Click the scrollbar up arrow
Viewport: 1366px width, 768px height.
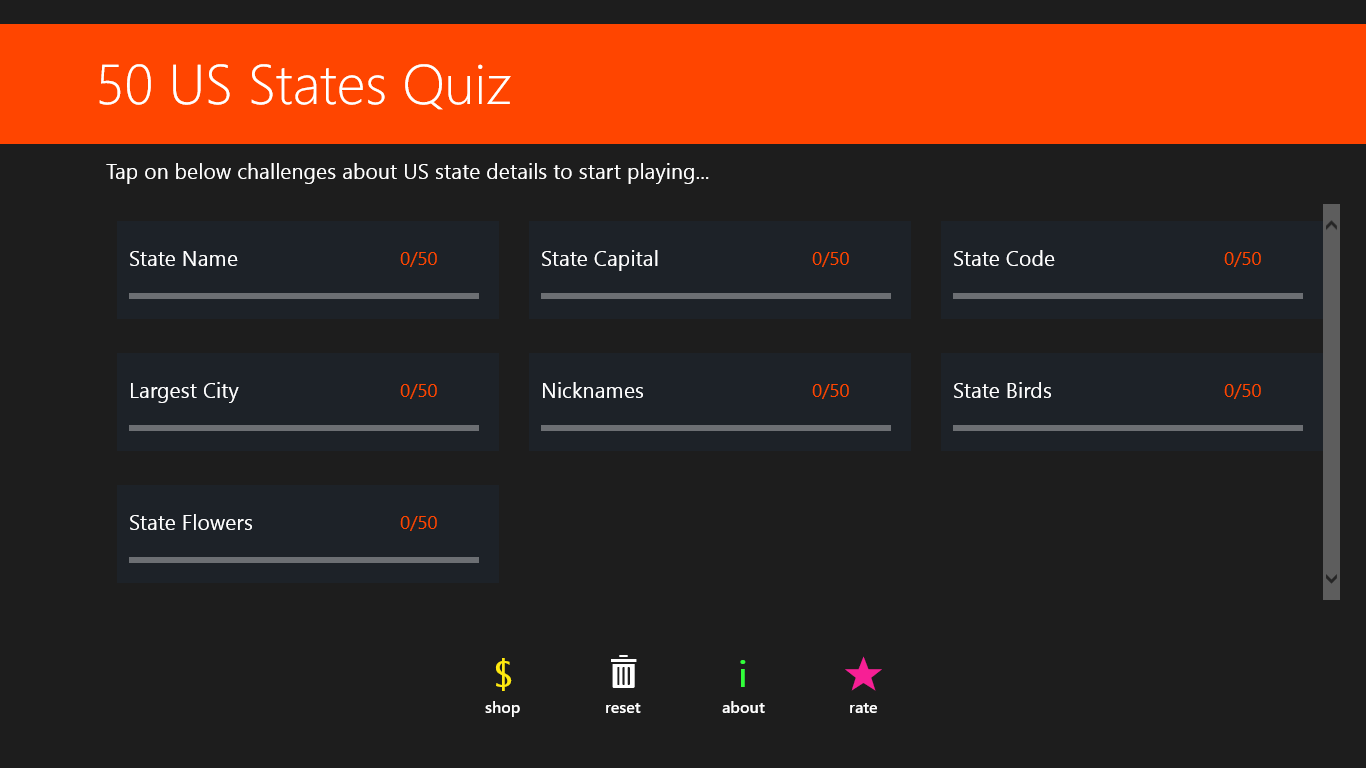coord(1331,226)
